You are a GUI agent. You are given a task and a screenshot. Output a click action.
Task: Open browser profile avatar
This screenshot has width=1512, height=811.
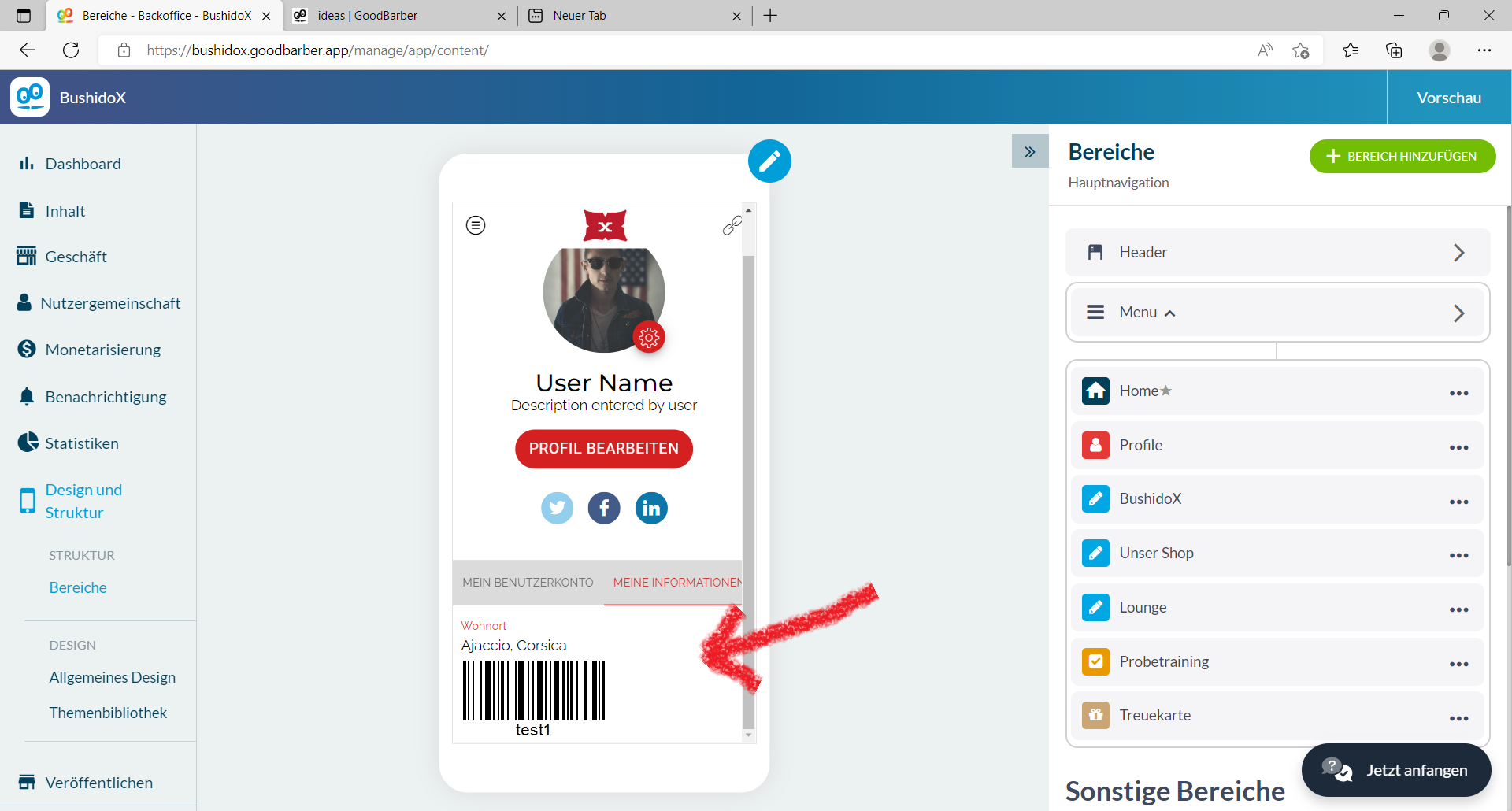[x=1440, y=50]
